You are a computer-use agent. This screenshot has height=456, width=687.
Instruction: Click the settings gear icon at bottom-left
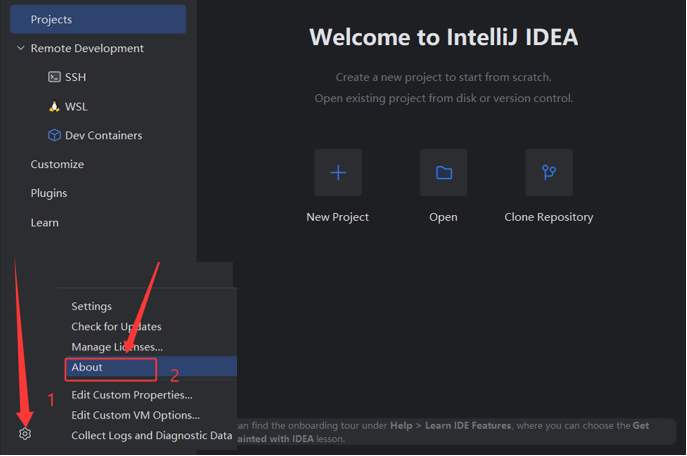pyautogui.click(x=25, y=434)
